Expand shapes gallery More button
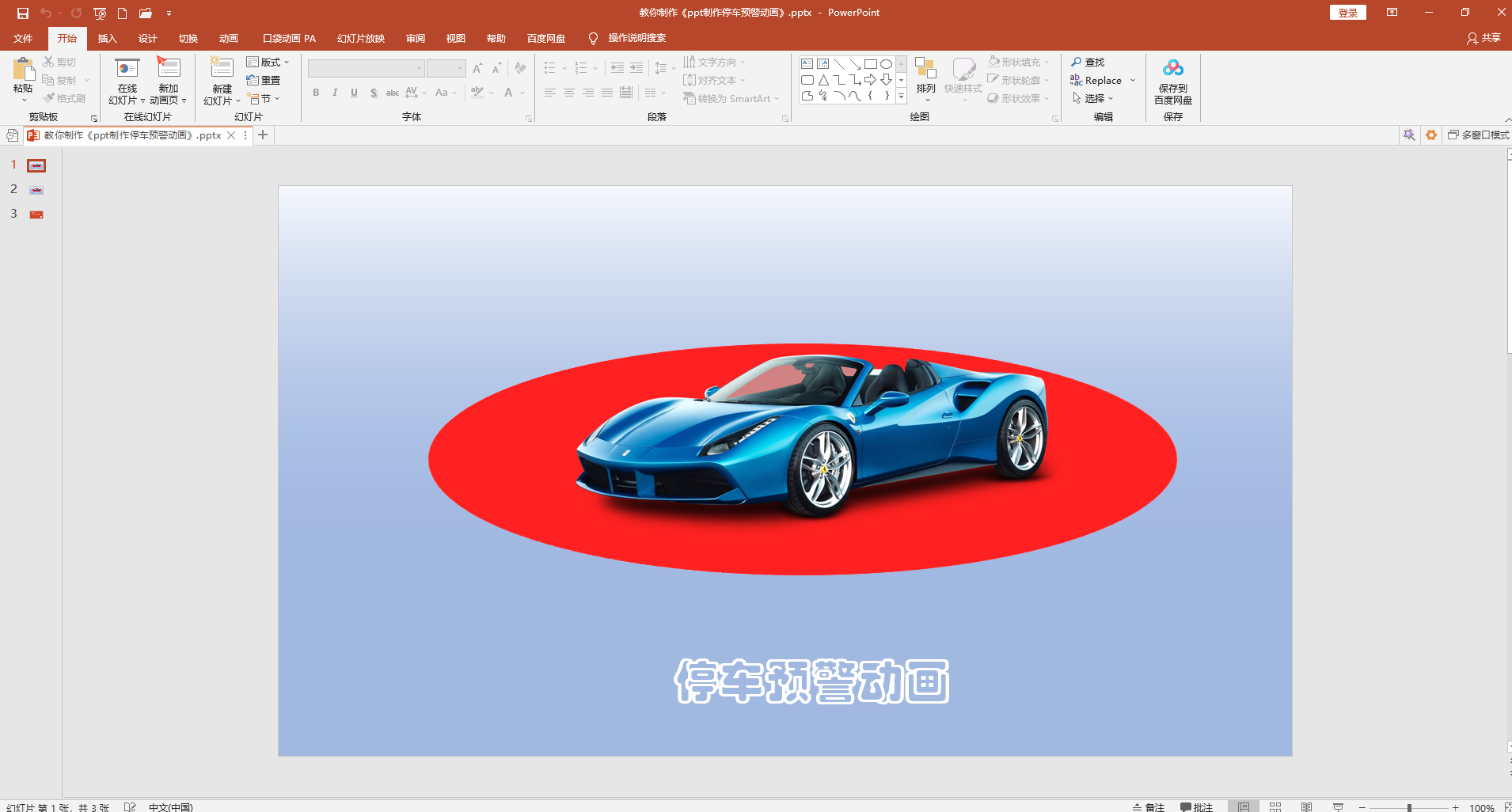This screenshot has height=812, width=1512. click(x=901, y=96)
